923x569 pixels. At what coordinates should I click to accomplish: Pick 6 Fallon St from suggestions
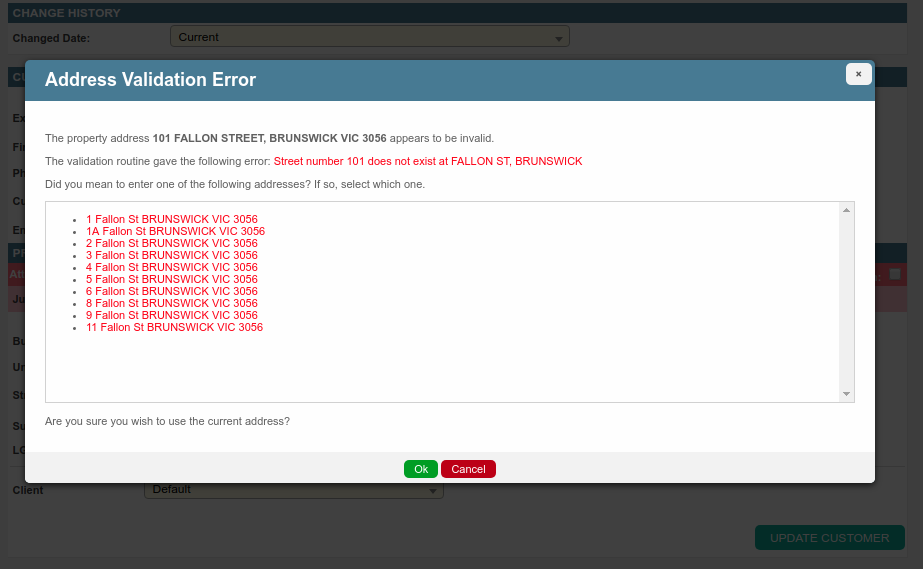(171, 291)
